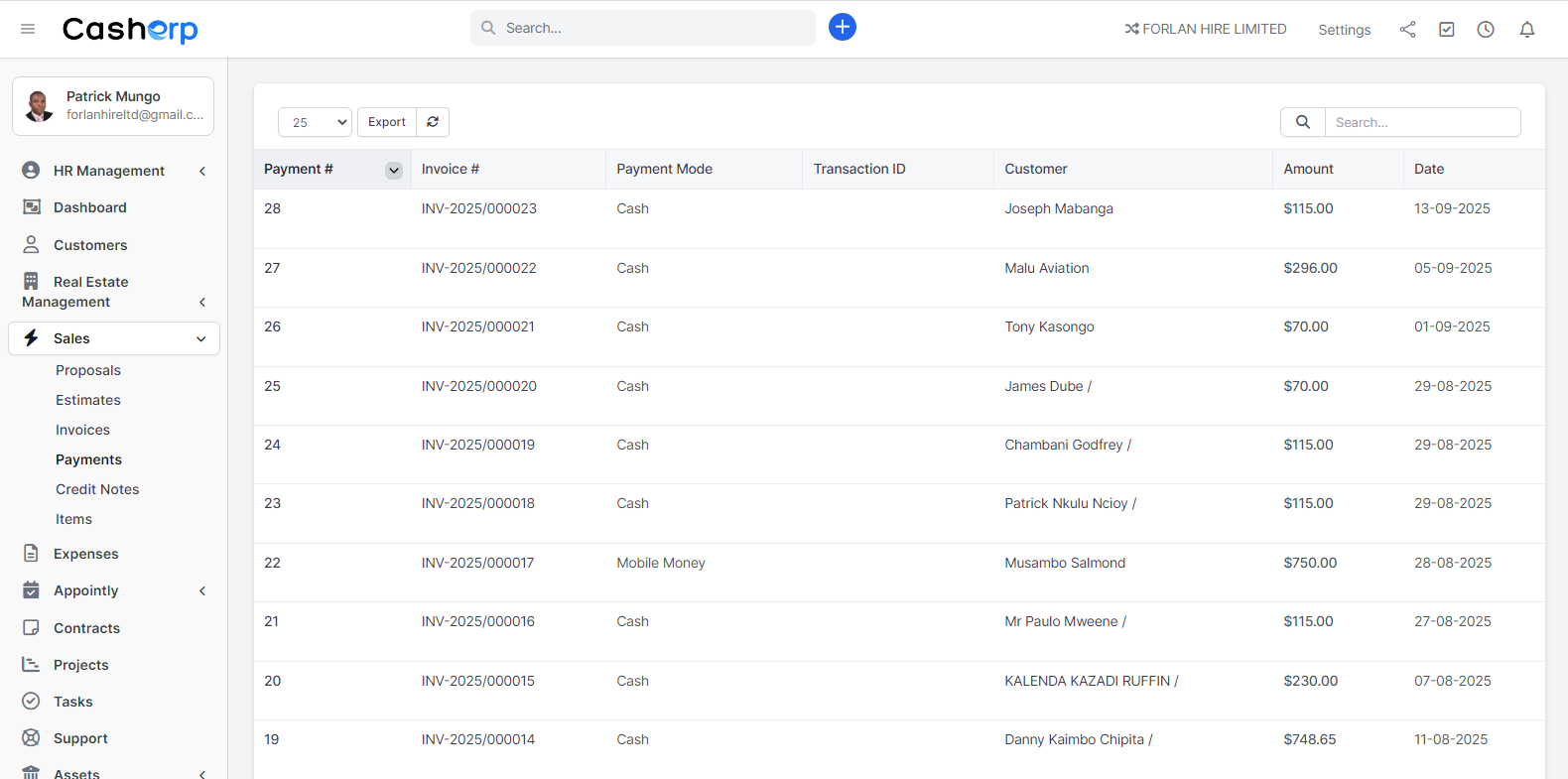Open the to-do checklist icon
1568x779 pixels.
point(1446,30)
